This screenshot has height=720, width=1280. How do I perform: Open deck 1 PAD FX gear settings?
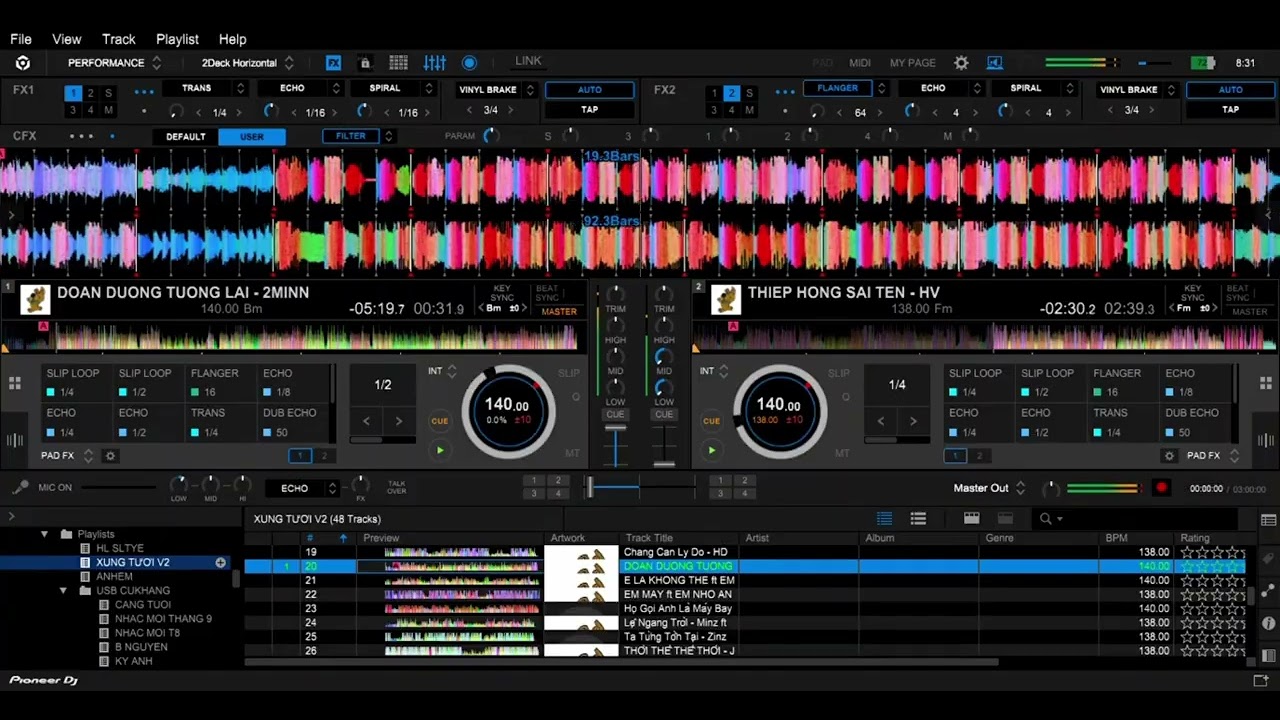tap(111, 456)
